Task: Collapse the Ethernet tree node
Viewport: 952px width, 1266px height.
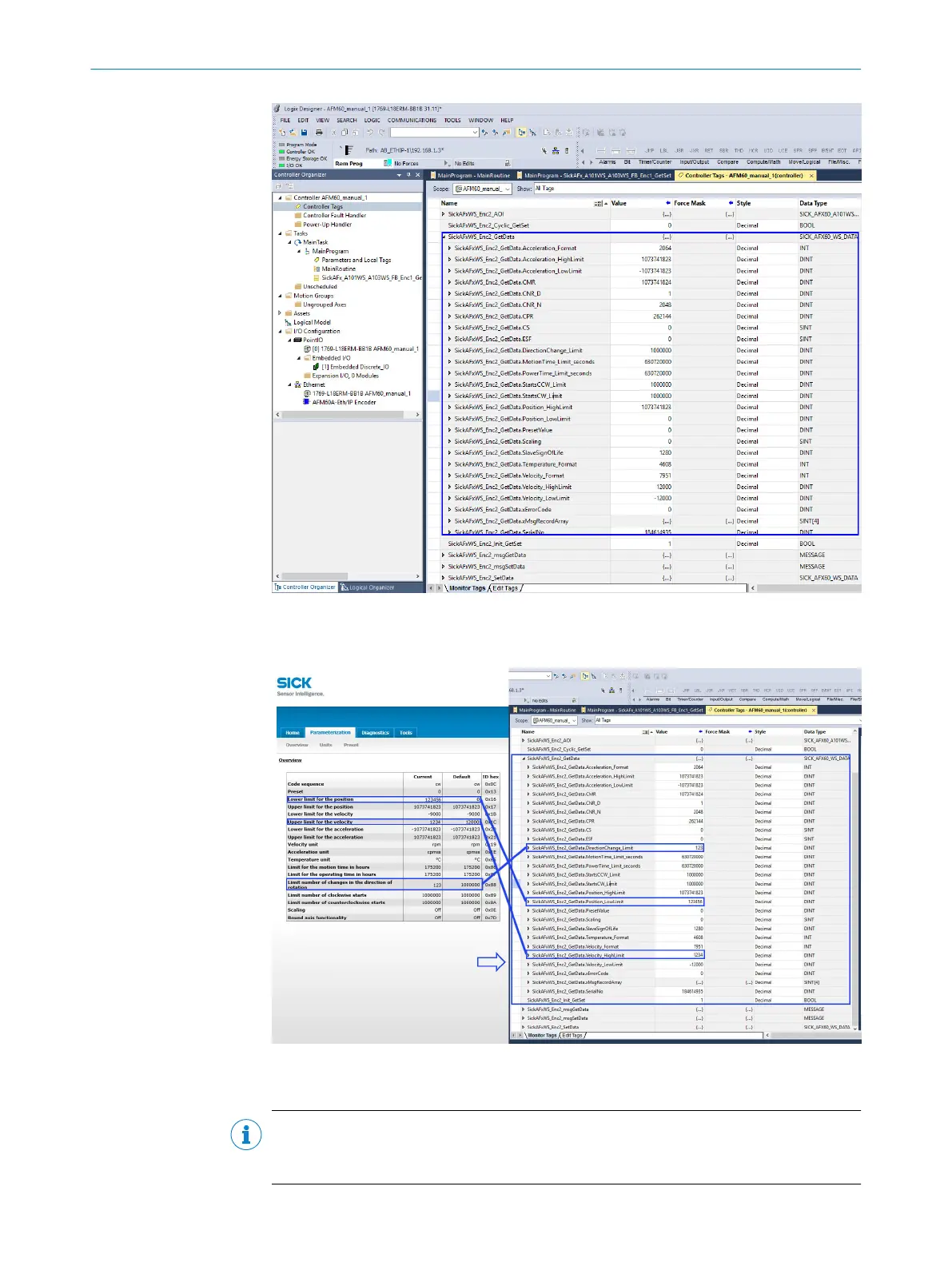Action: [289, 384]
